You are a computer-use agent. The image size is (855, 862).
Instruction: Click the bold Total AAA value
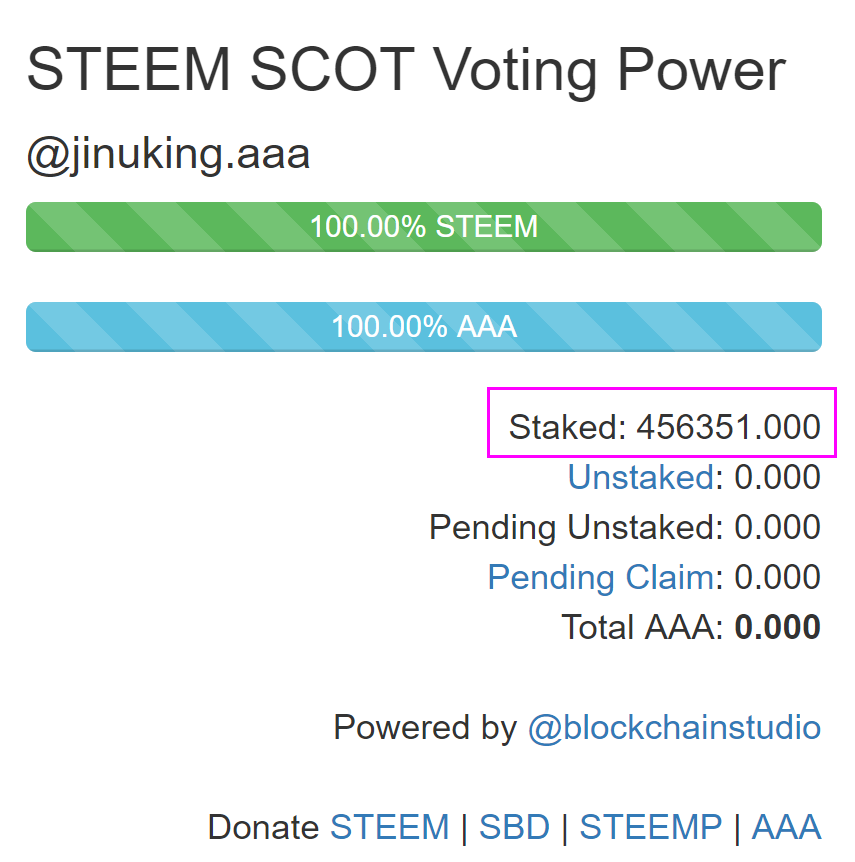(777, 628)
